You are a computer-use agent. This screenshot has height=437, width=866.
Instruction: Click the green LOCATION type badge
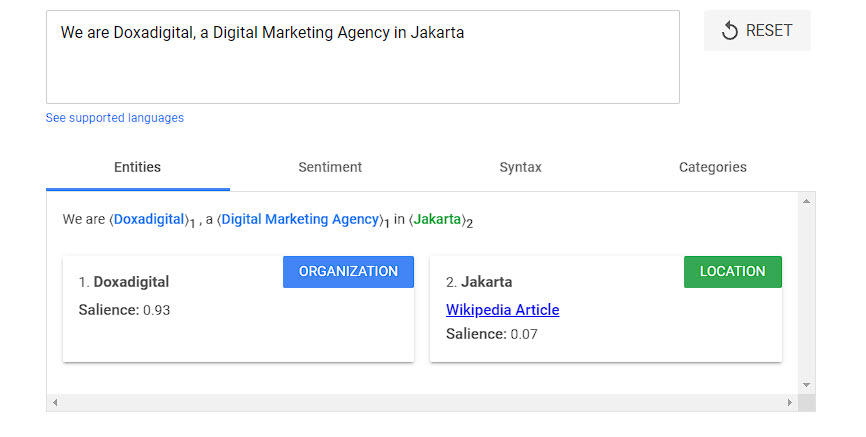coord(733,272)
